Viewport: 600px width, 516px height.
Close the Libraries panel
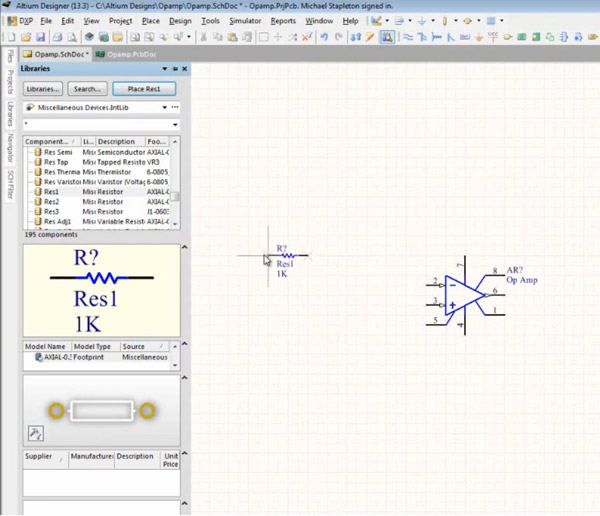tap(184, 69)
